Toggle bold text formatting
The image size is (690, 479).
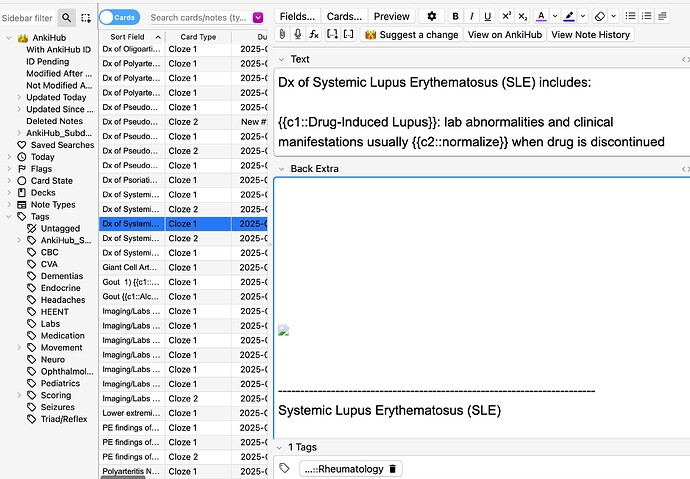coord(456,16)
